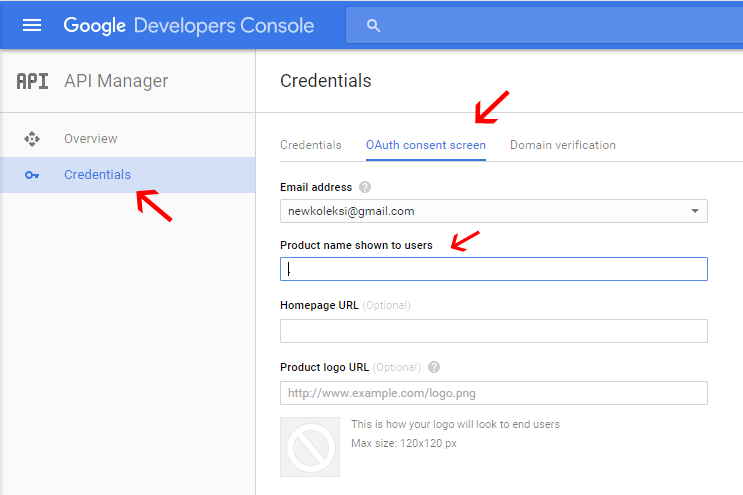Screen dimensions: 743x495
Task: Click the logo preview placeholder thumbnail
Action: pos(310,447)
